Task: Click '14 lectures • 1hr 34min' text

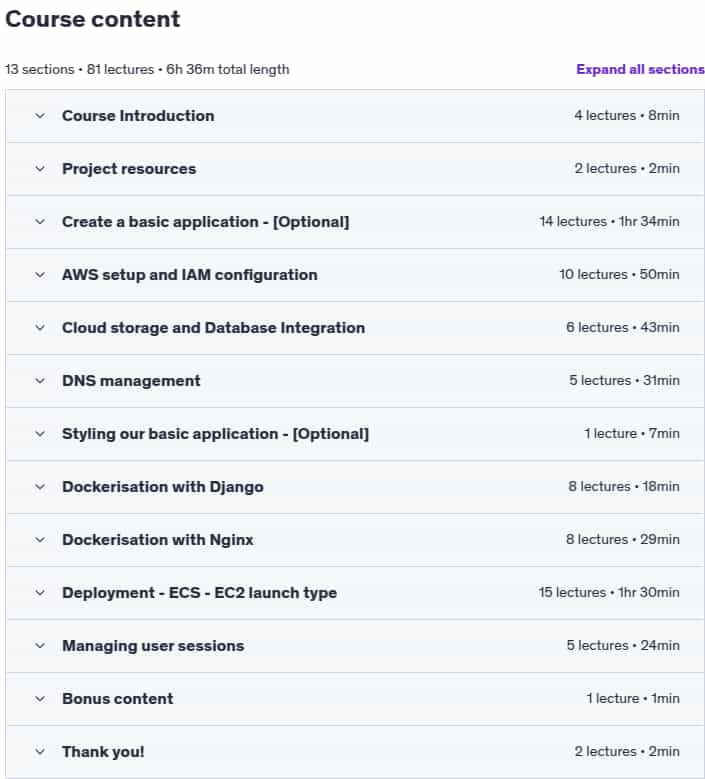Action: (610, 221)
